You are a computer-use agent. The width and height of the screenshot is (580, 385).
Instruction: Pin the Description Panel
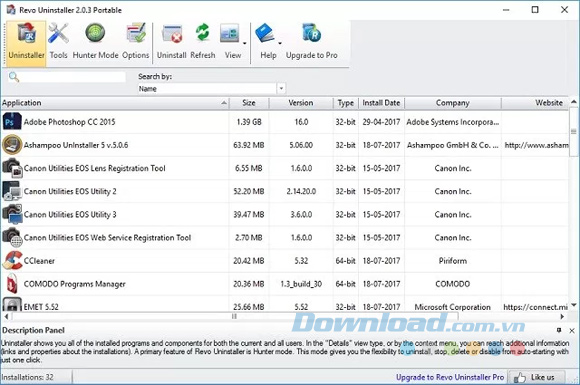click(x=559, y=330)
